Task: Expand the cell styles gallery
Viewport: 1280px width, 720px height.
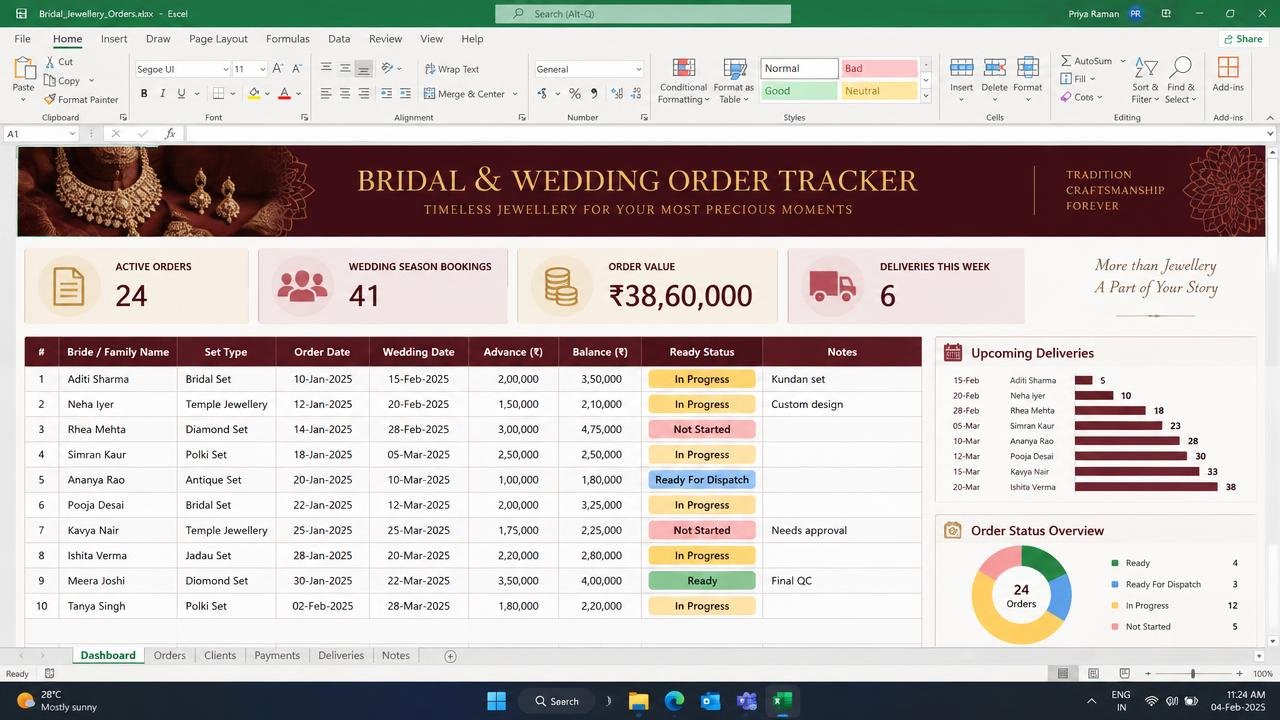Action: (x=926, y=96)
